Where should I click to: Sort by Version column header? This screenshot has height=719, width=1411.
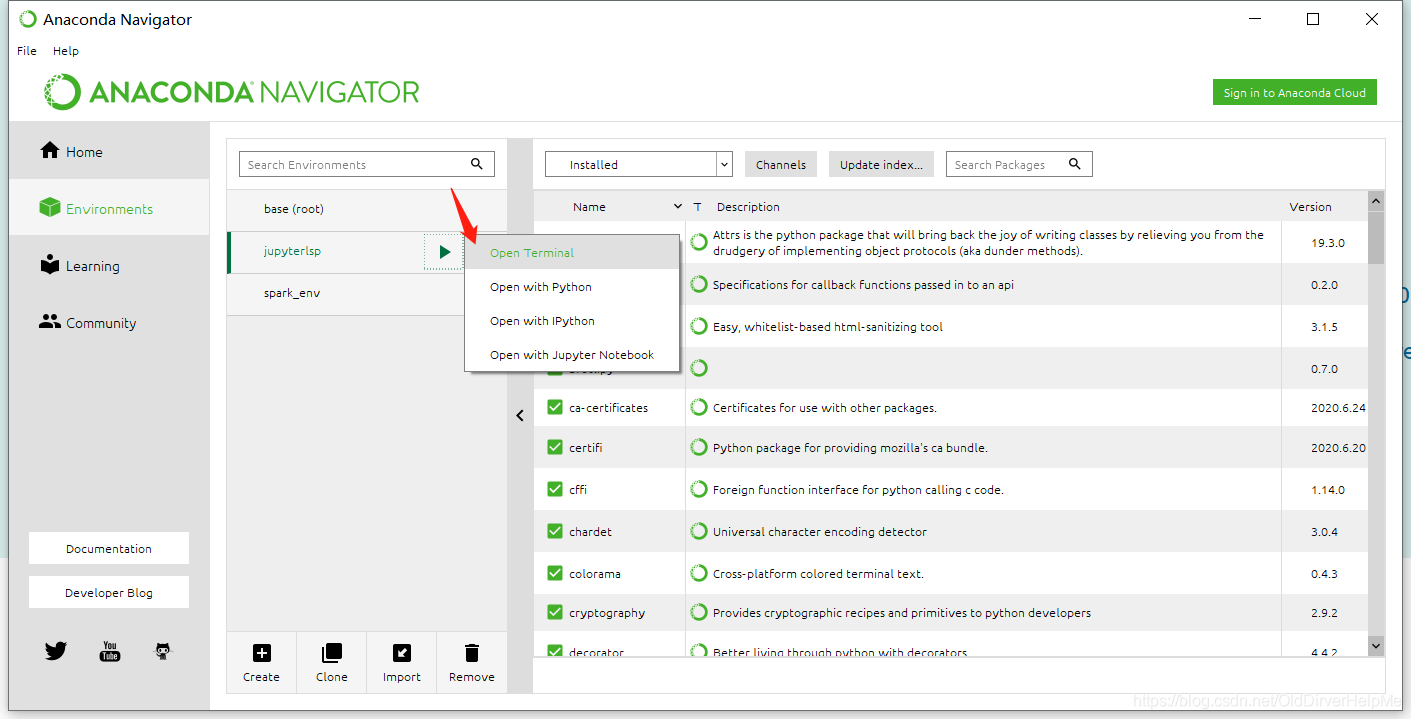[1310, 206]
